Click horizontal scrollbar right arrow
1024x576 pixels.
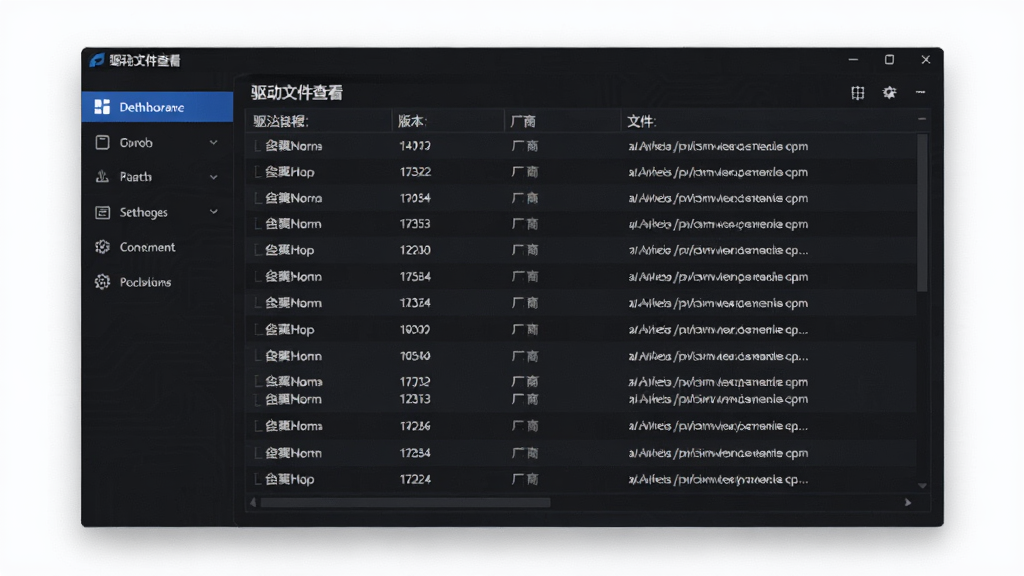click(x=908, y=502)
